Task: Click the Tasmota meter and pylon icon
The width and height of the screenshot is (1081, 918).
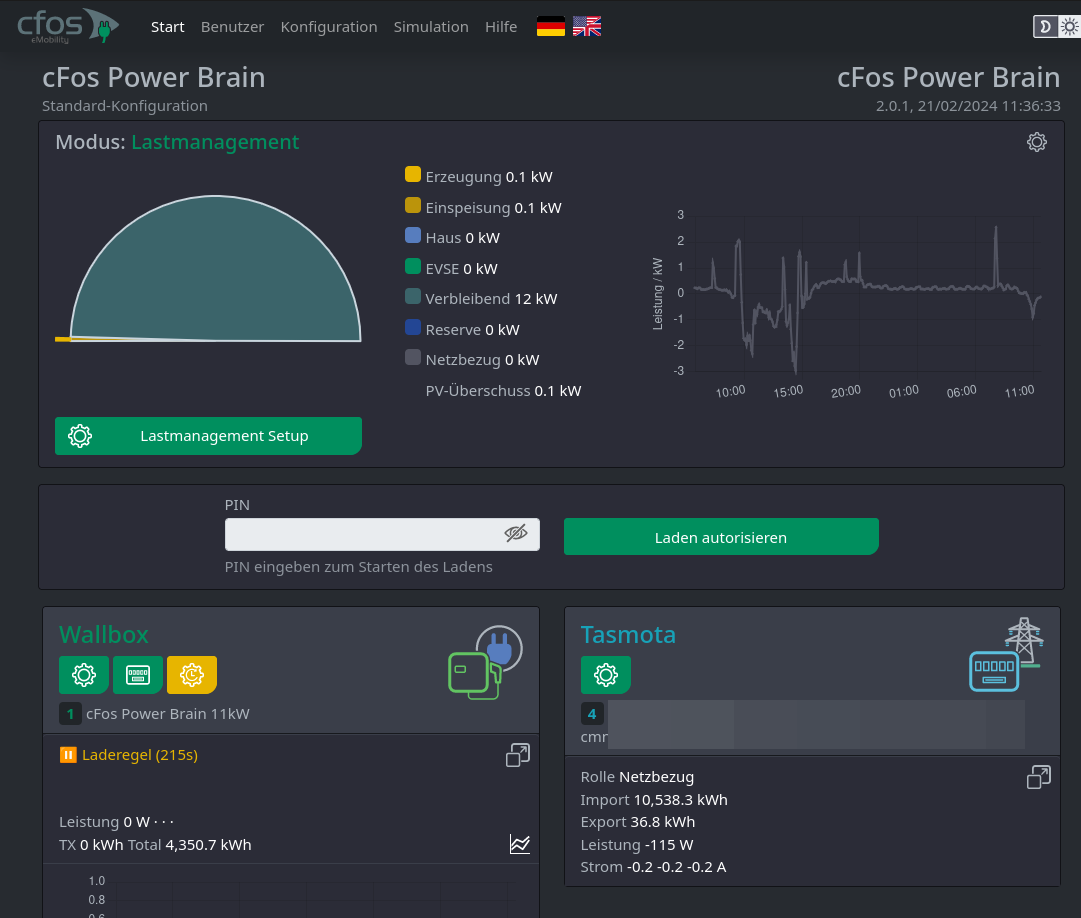Action: click(x=1006, y=654)
